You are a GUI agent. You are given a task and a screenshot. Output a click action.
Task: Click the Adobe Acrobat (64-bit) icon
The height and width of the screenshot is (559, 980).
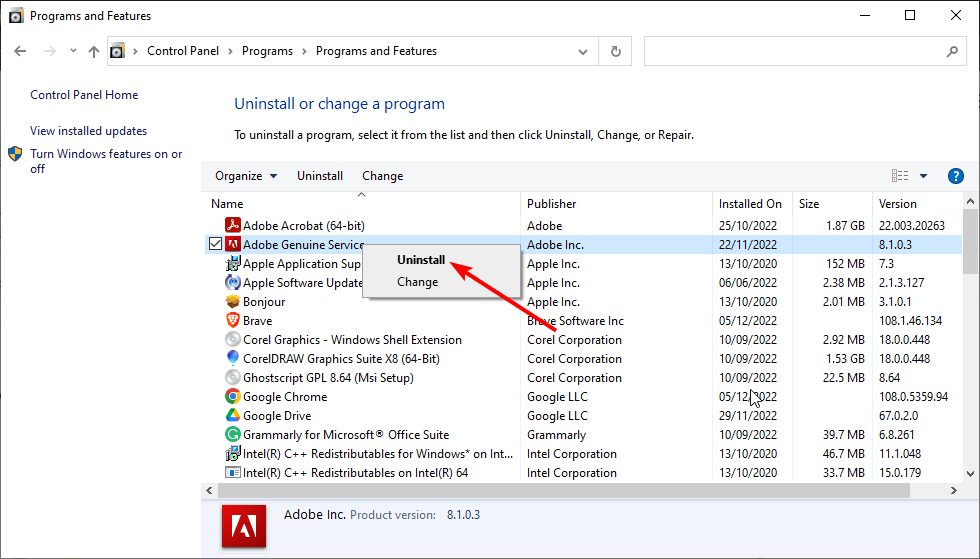(x=232, y=225)
